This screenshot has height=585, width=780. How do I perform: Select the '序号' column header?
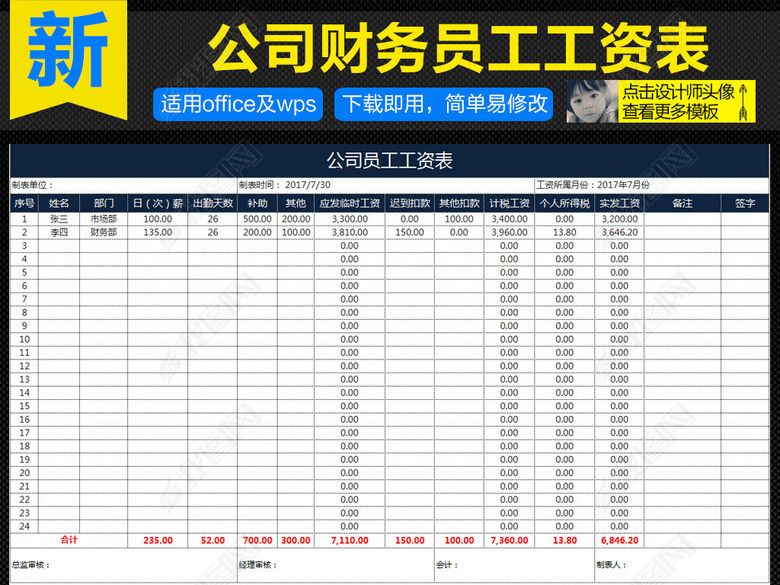coord(24,203)
